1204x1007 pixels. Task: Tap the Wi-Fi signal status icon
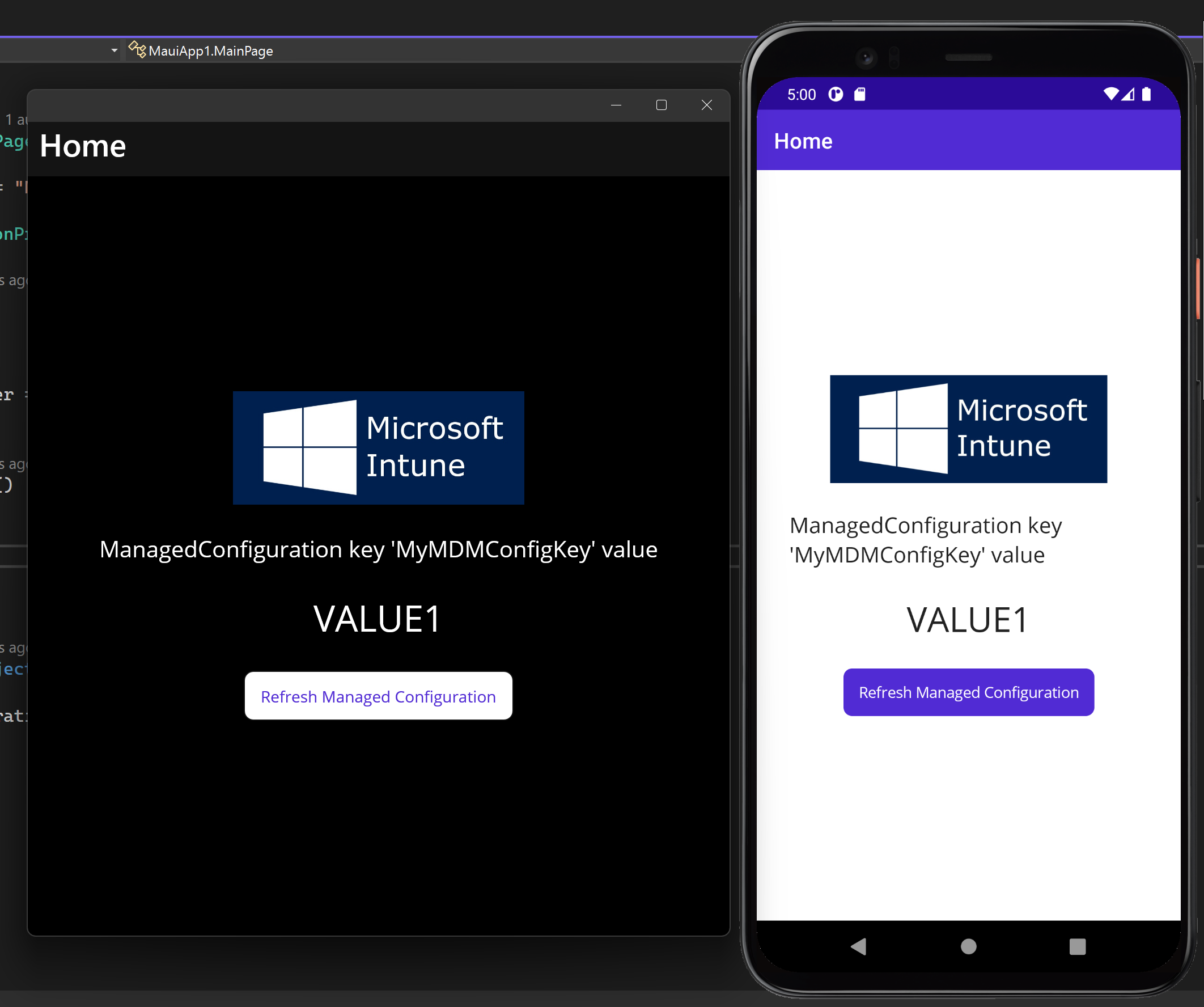(1110, 94)
